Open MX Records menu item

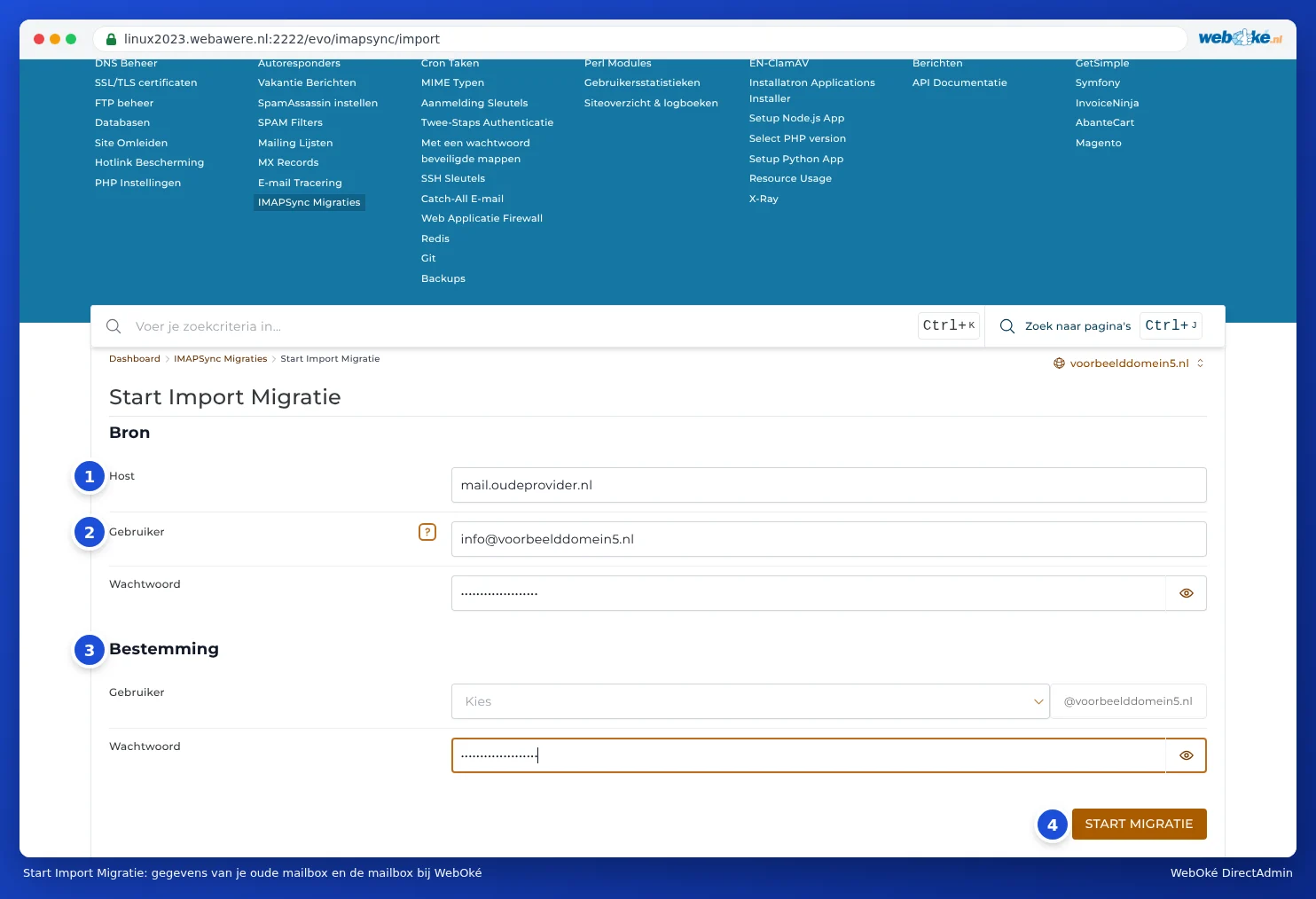pos(288,163)
